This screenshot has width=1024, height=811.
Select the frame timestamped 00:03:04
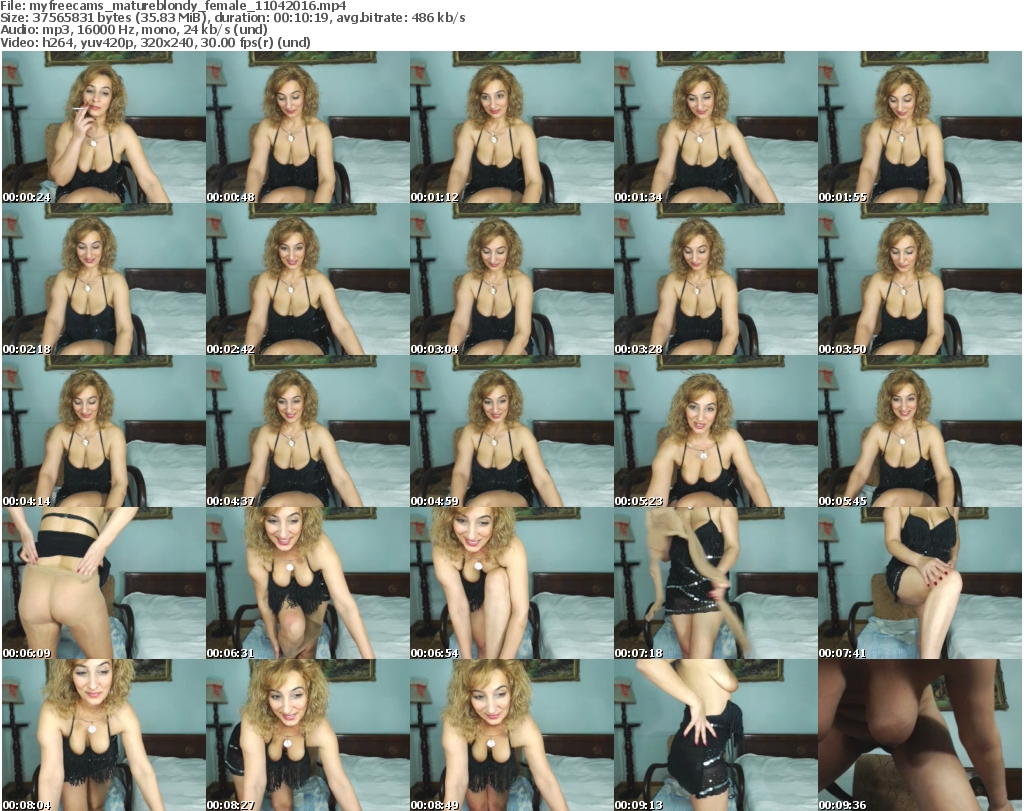[511, 279]
